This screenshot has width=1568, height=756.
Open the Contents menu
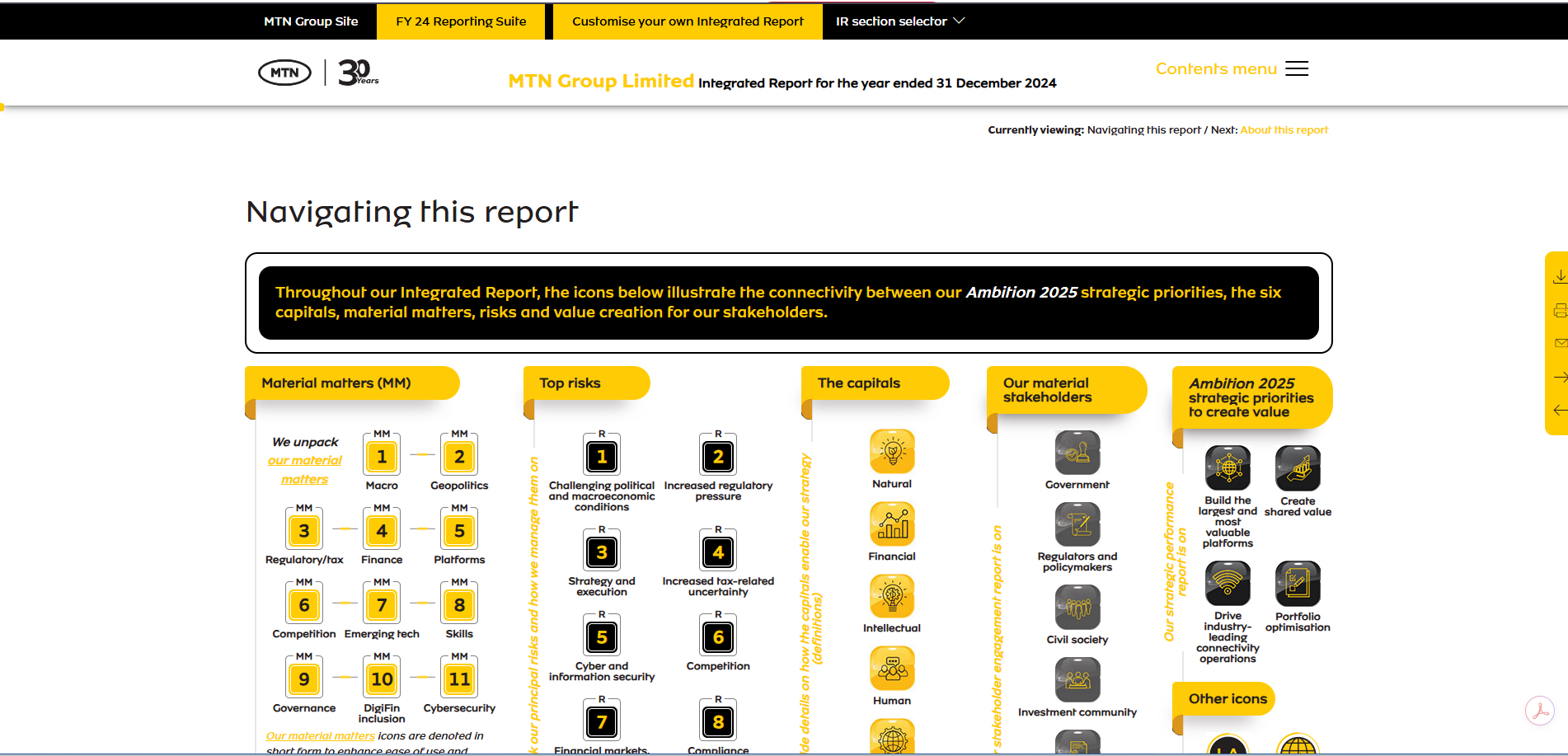(x=1216, y=68)
